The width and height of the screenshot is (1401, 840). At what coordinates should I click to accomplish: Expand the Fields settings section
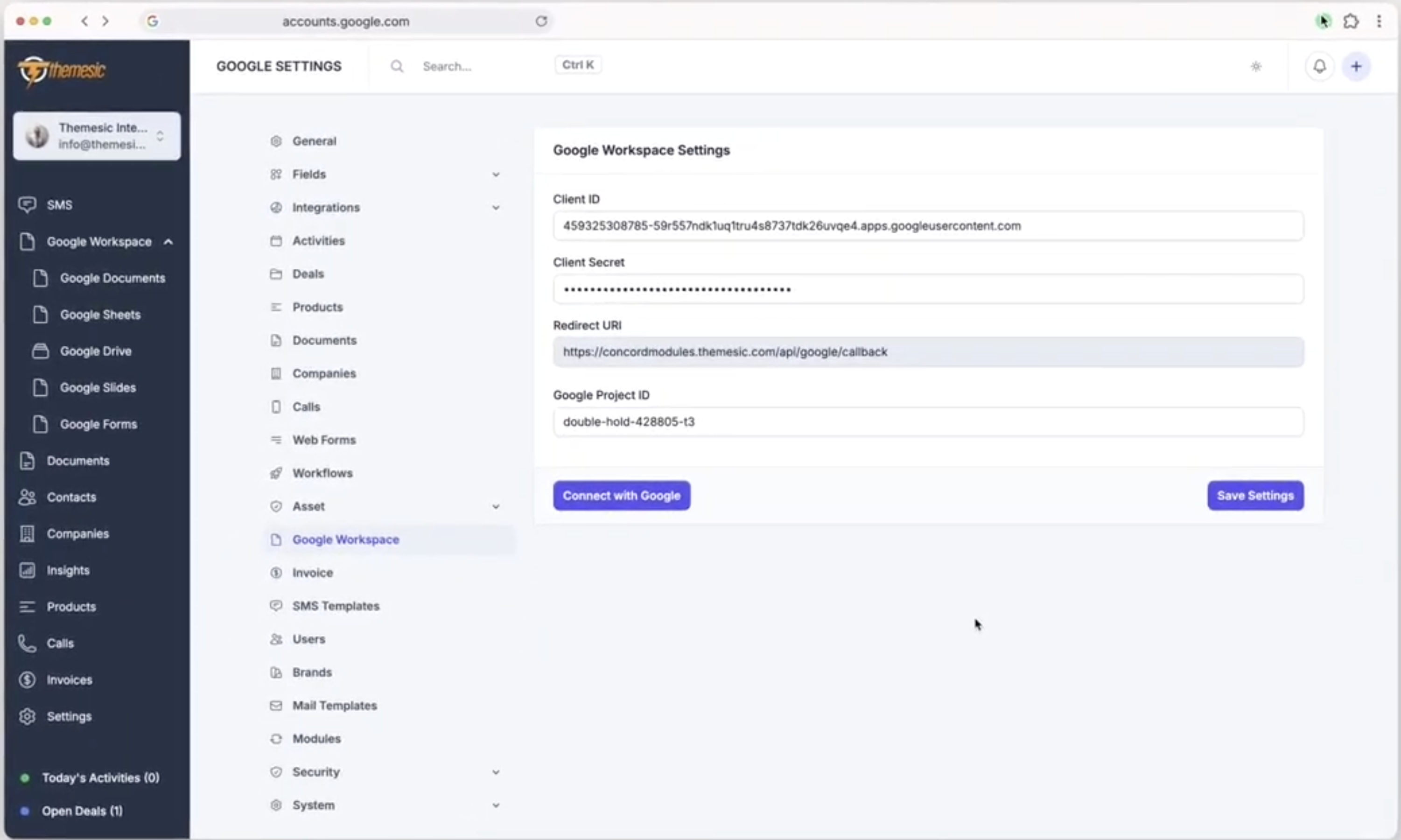(x=496, y=175)
